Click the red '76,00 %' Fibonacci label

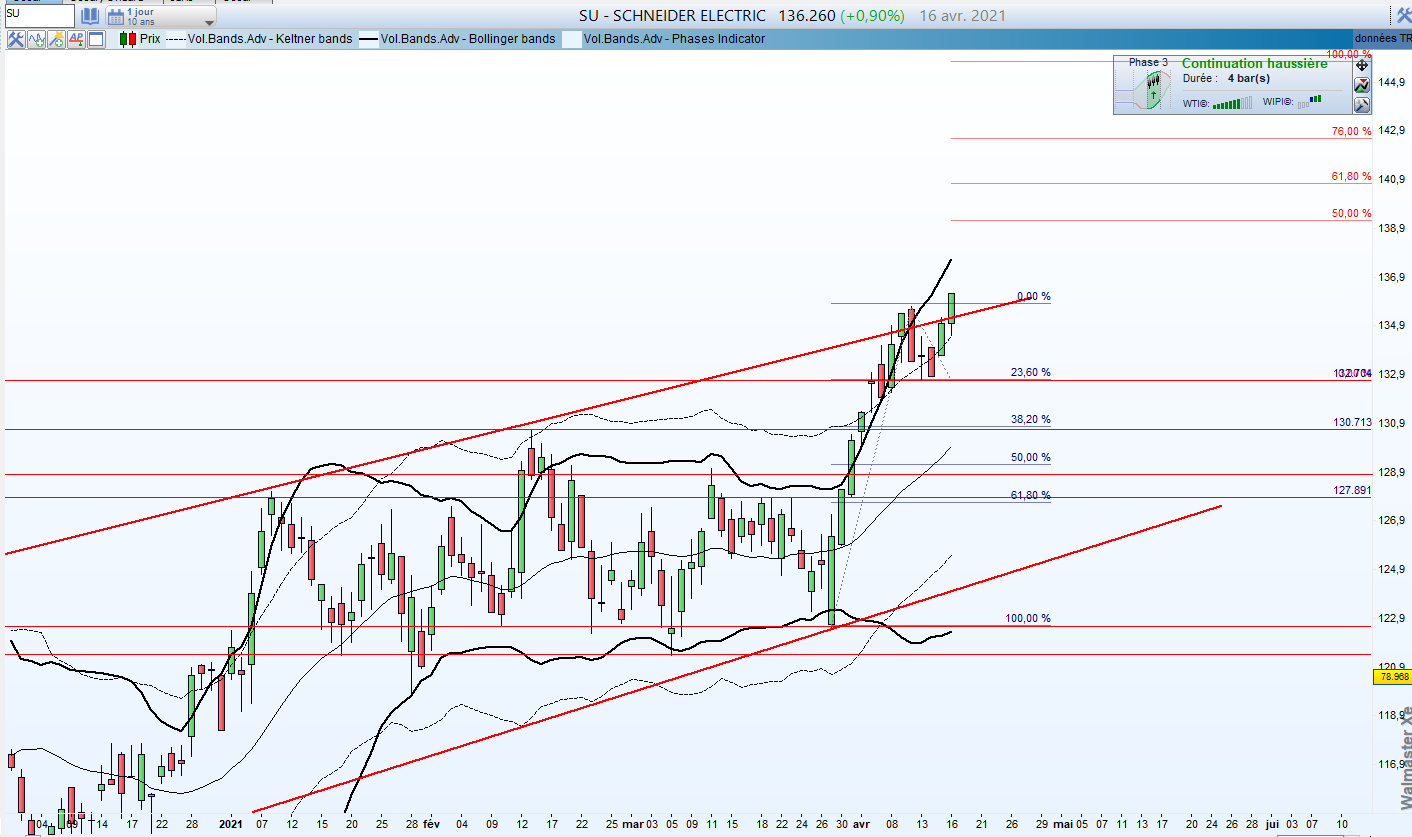click(x=1351, y=131)
